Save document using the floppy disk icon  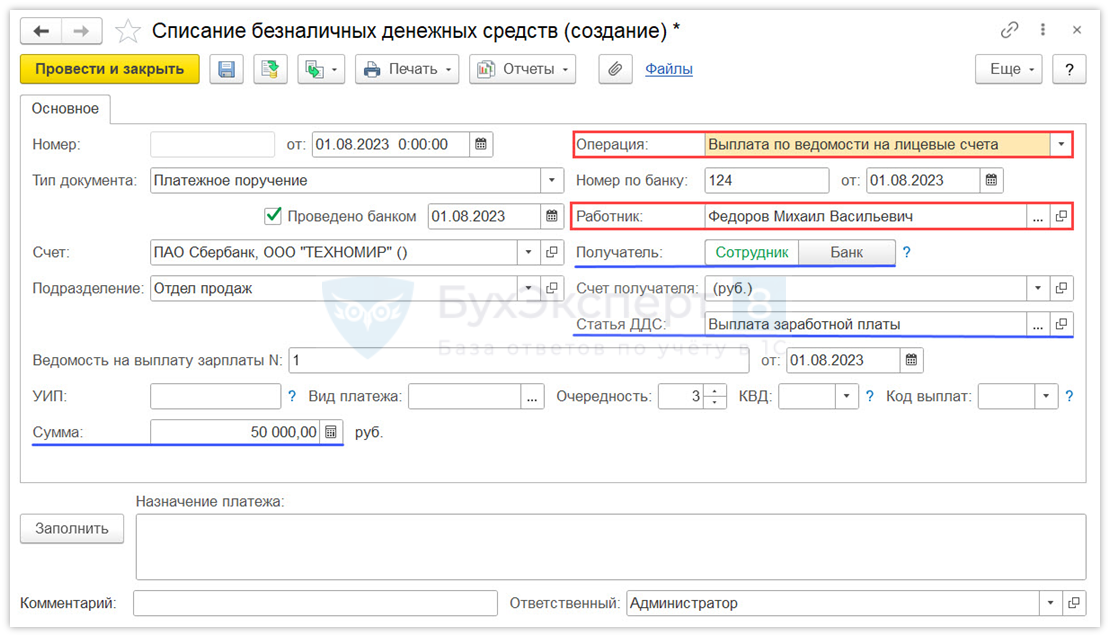click(x=227, y=69)
